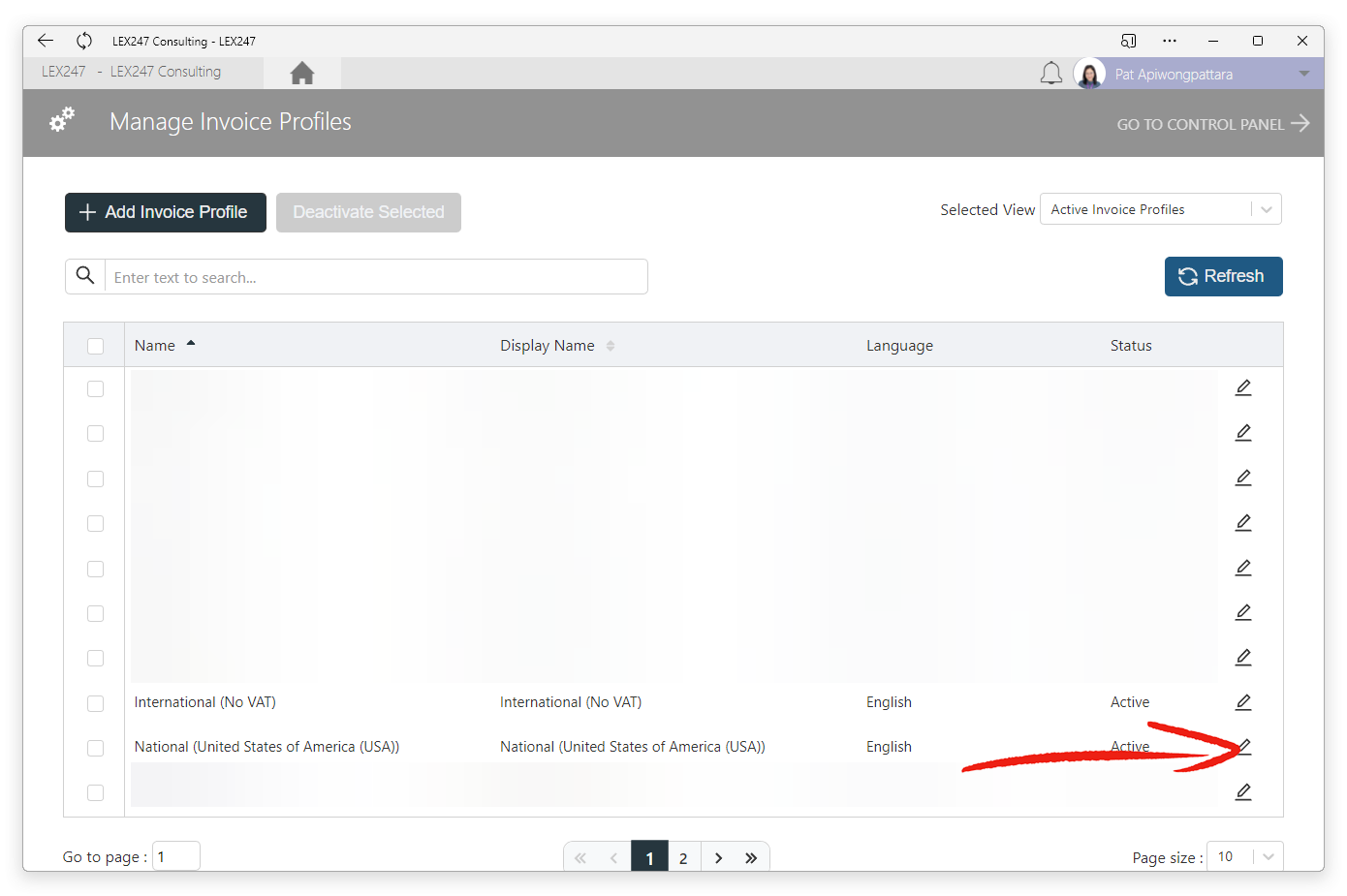Open the window's three-dots more menu

click(1170, 41)
